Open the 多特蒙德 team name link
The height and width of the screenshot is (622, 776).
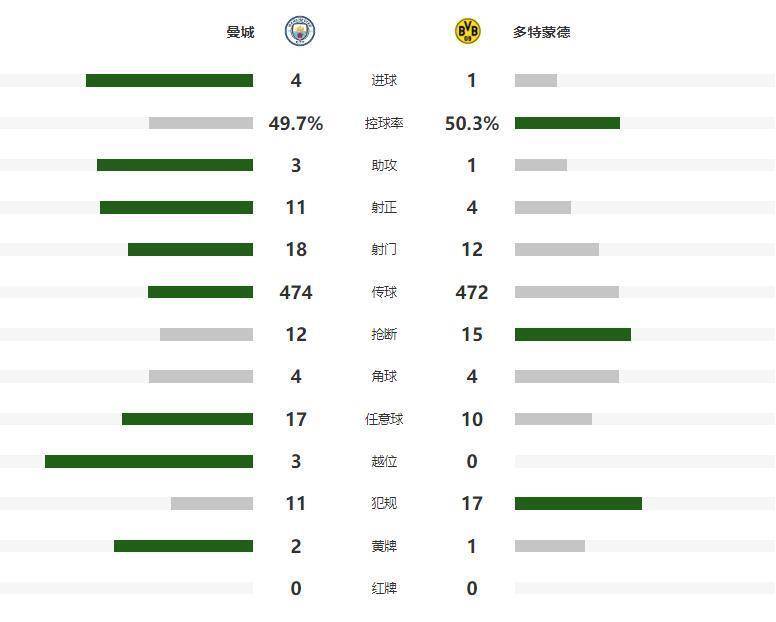click(542, 32)
